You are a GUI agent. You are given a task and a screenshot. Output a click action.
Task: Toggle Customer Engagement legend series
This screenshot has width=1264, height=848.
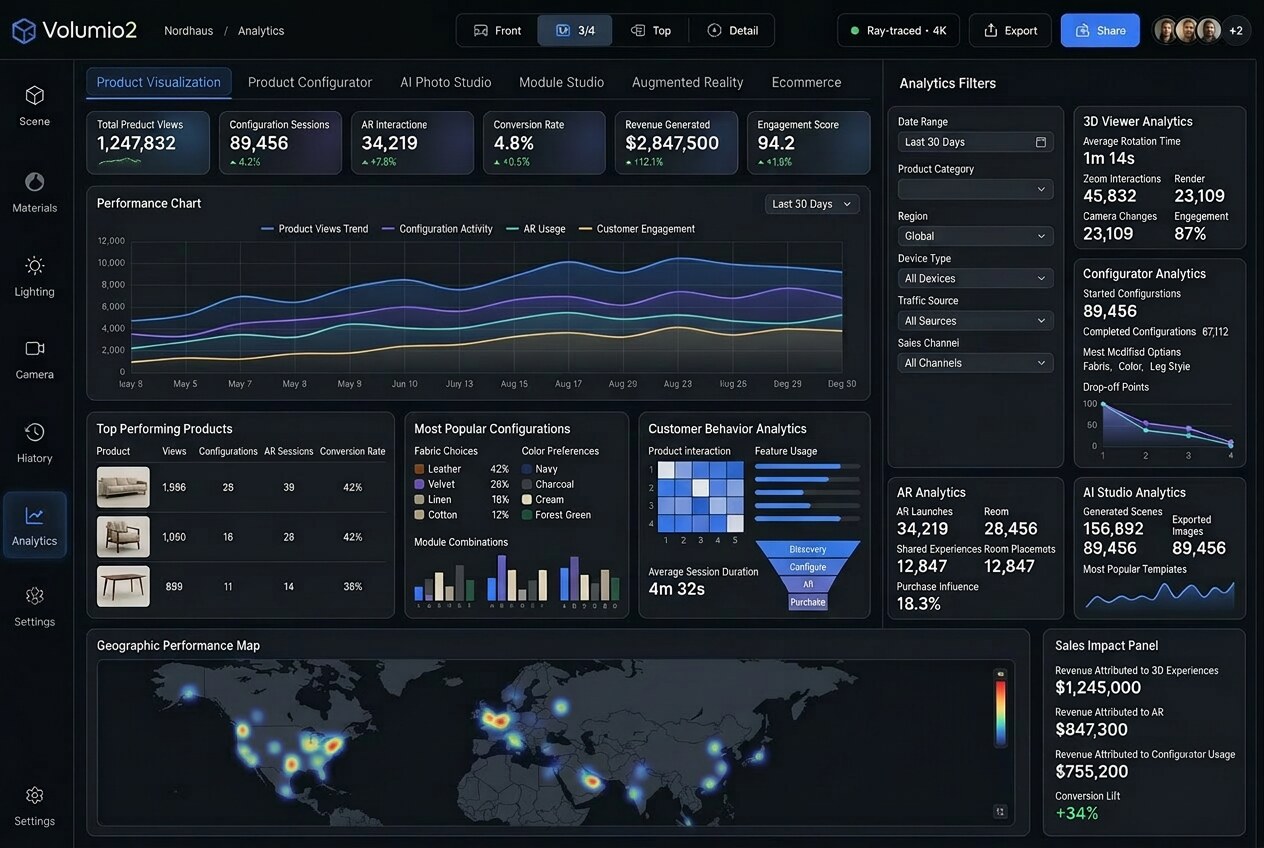pos(637,229)
